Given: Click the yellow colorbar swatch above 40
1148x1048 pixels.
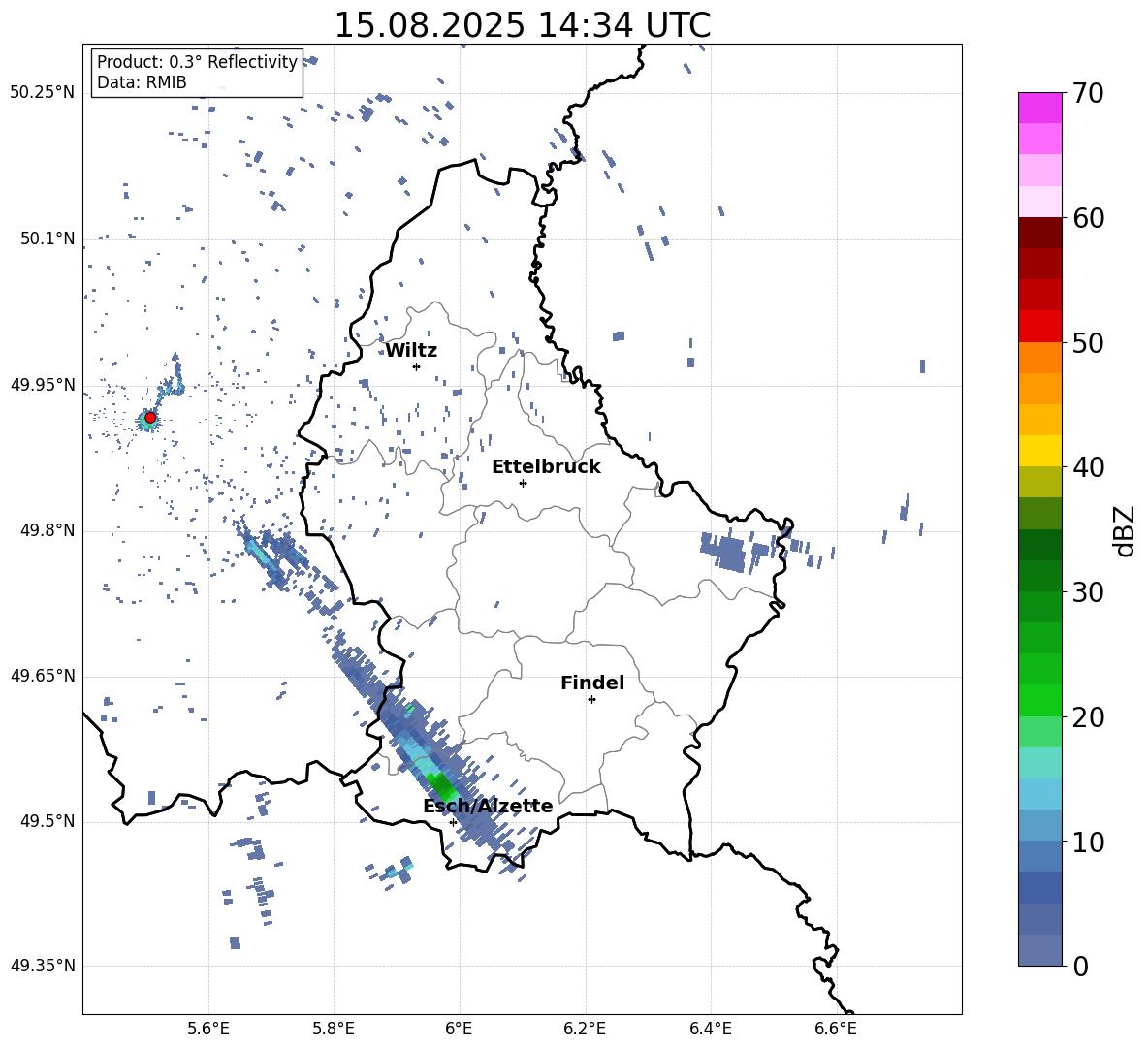Looking at the screenshot, I should [x=1040, y=451].
